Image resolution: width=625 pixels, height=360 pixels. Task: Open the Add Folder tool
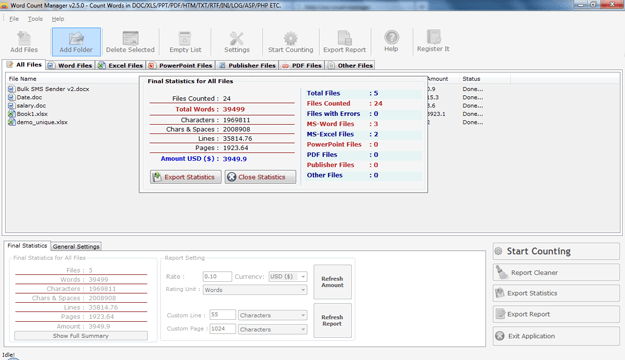coord(76,42)
